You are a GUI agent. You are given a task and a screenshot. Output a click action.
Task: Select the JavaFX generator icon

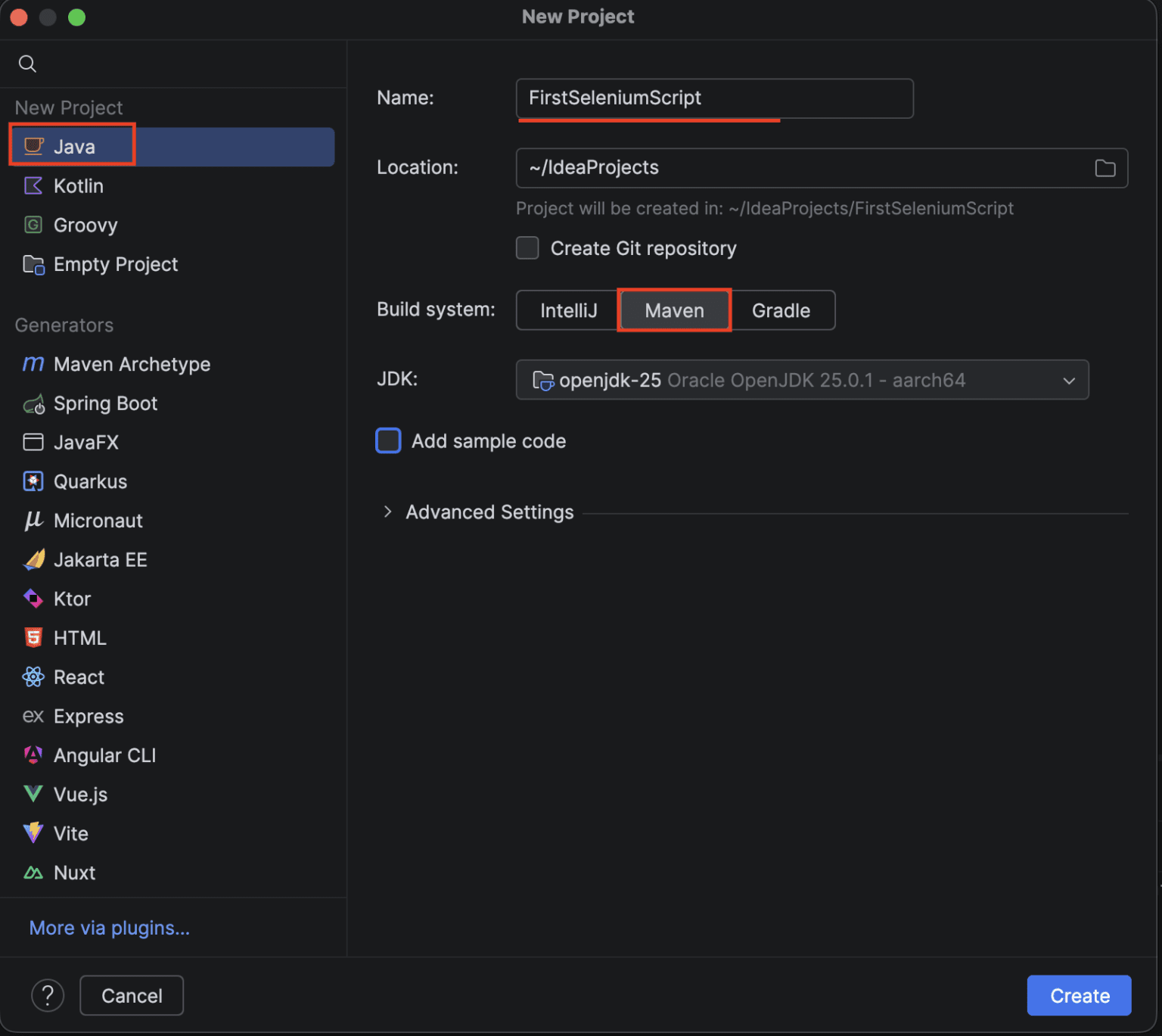click(x=33, y=442)
